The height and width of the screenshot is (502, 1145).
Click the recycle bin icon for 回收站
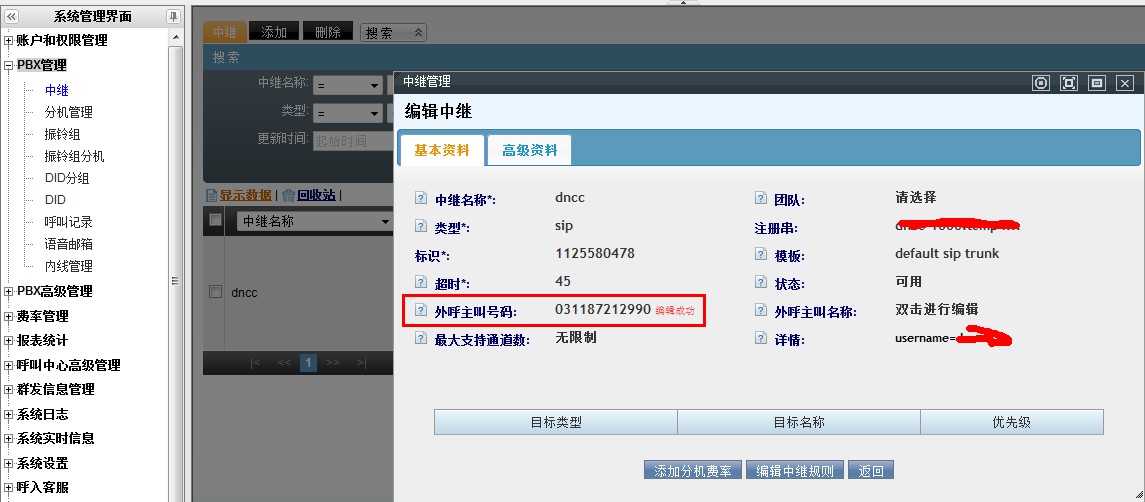288,195
